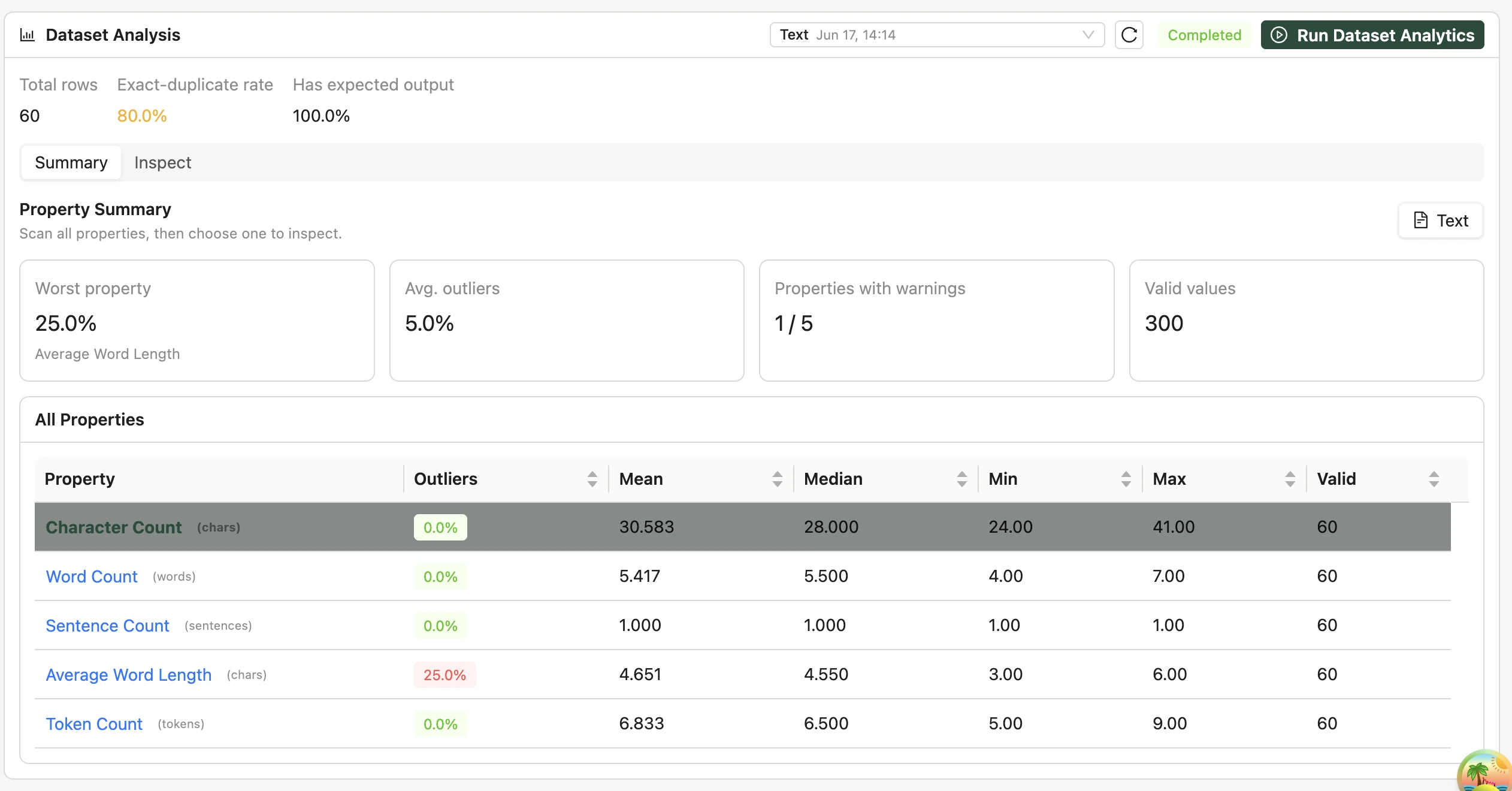This screenshot has height=791, width=1512.
Task: Click Token Count max value 9.00
Action: click(x=1170, y=723)
